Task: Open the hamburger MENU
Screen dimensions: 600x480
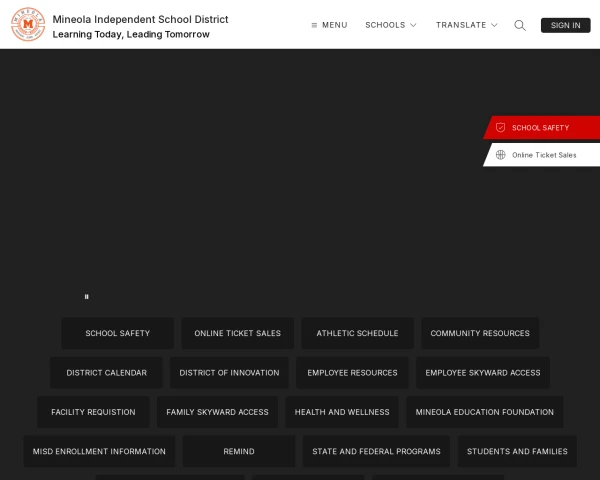Action: [x=329, y=25]
